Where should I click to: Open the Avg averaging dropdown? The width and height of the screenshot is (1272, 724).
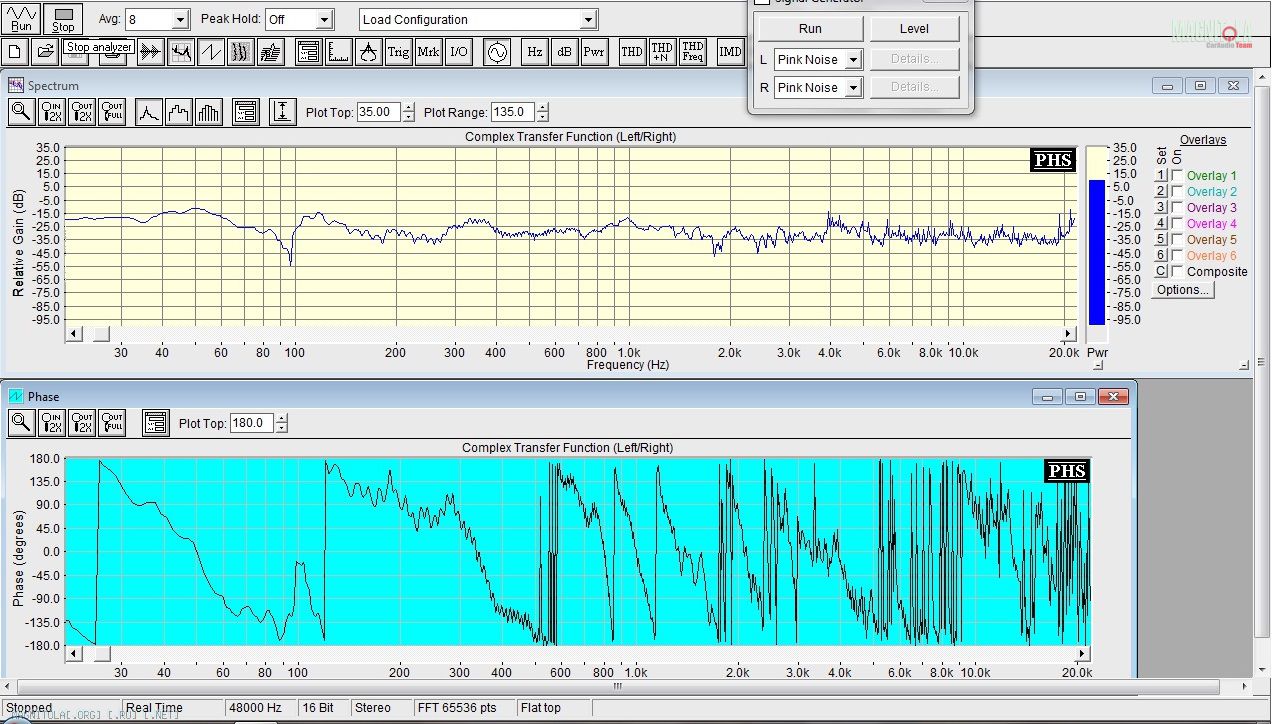[x=180, y=20]
